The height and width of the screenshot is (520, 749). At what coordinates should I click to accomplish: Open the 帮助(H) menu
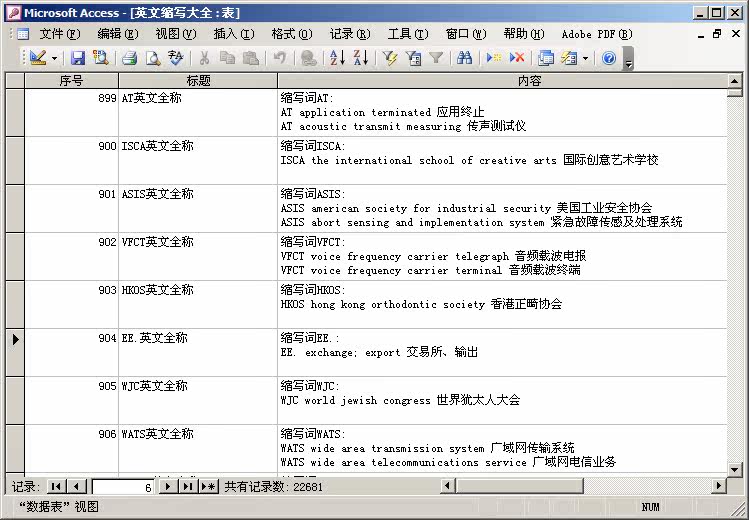(x=524, y=34)
